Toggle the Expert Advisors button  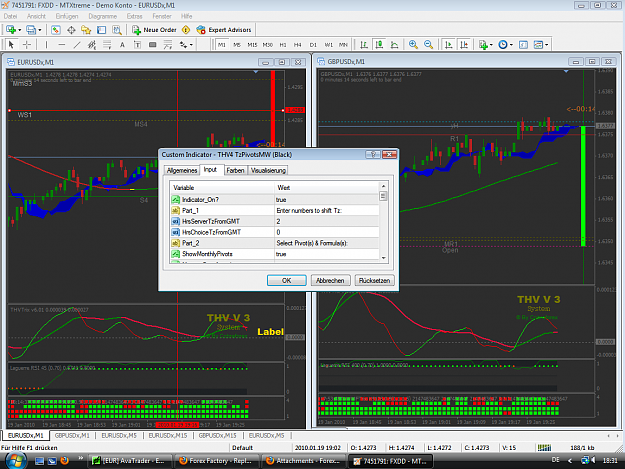(224, 30)
